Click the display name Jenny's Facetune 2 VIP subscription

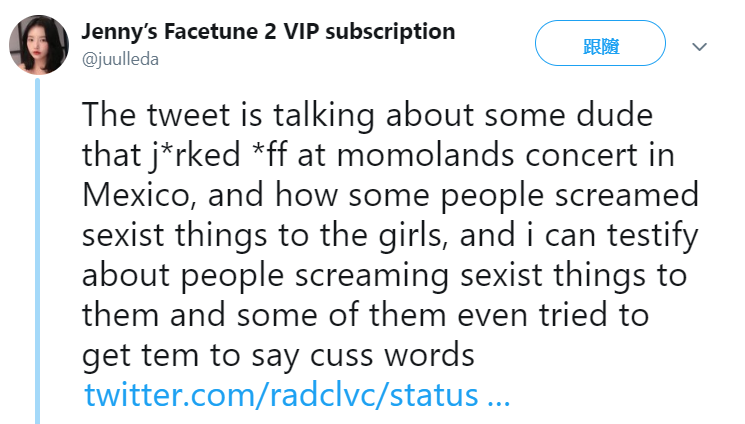(268, 31)
